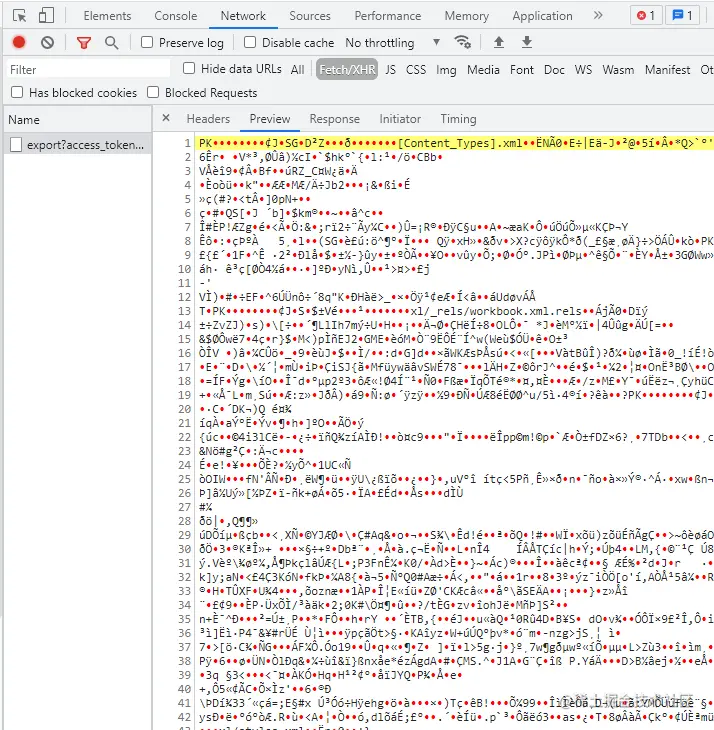The width and height of the screenshot is (714, 730).
Task: Open the No throttling dropdown
Action: (x=393, y=43)
